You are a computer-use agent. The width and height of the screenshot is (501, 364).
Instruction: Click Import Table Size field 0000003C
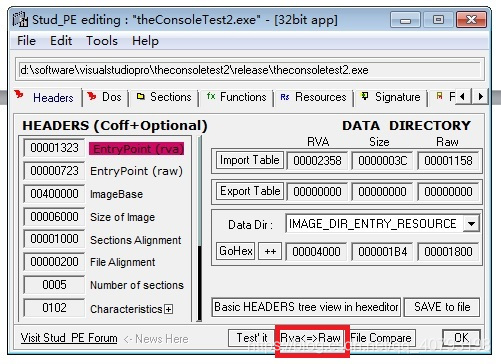tap(382, 161)
